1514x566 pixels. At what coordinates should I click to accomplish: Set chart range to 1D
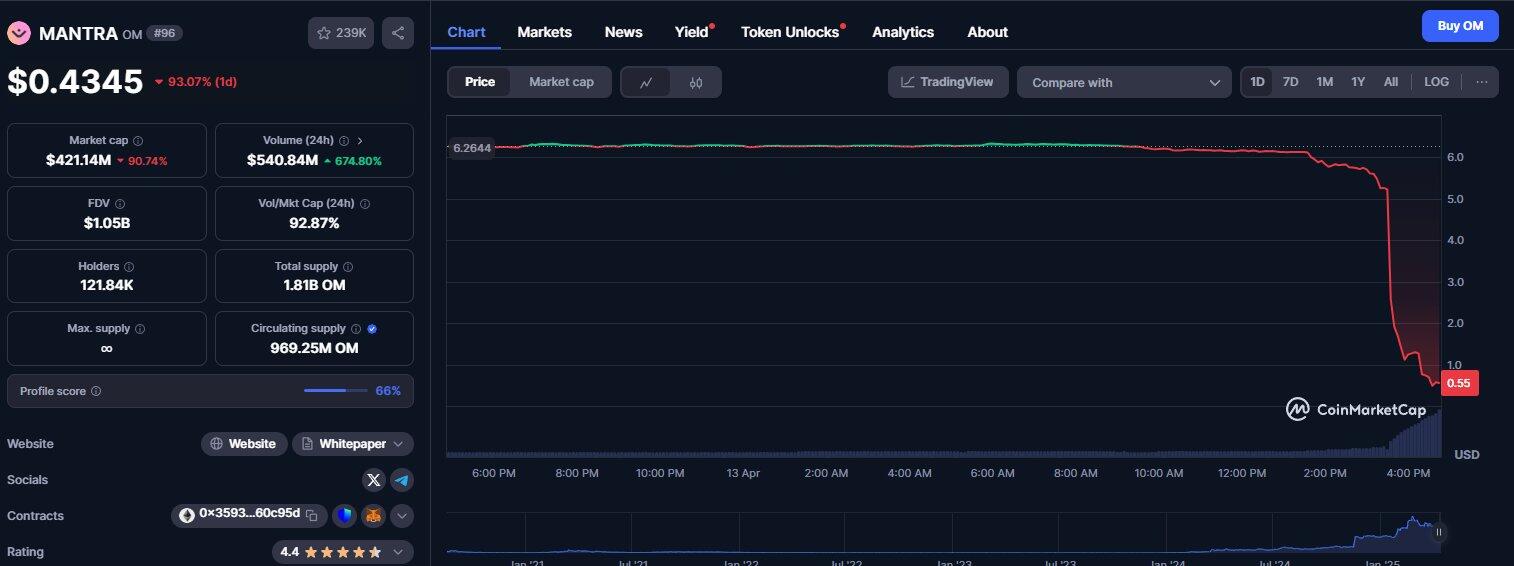[x=1257, y=82]
